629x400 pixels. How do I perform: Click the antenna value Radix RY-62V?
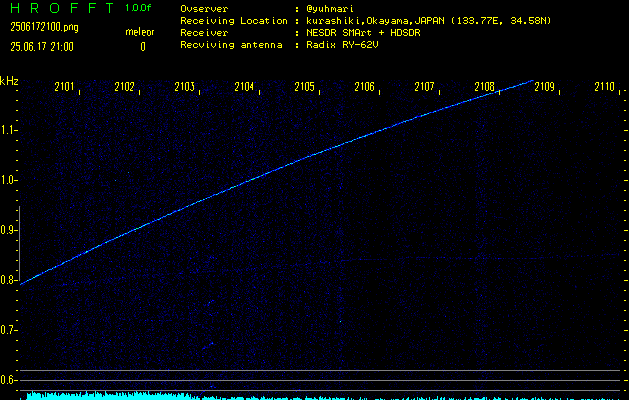tap(342, 45)
